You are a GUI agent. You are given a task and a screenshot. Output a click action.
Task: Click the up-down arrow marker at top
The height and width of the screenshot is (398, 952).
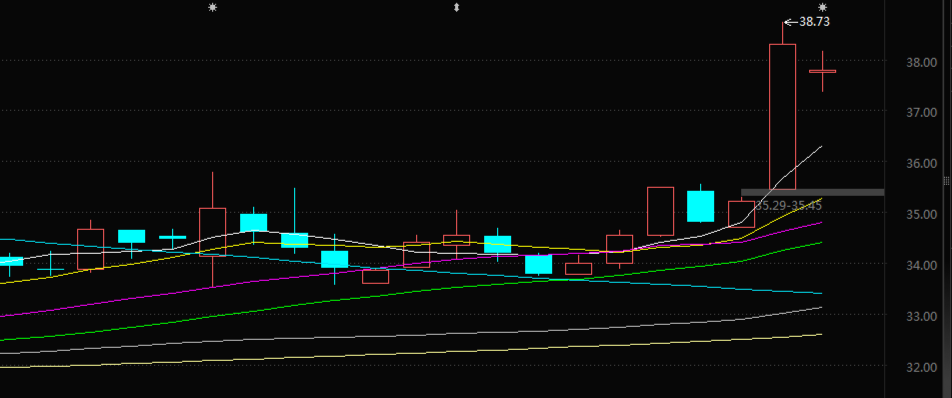[x=457, y=8]
